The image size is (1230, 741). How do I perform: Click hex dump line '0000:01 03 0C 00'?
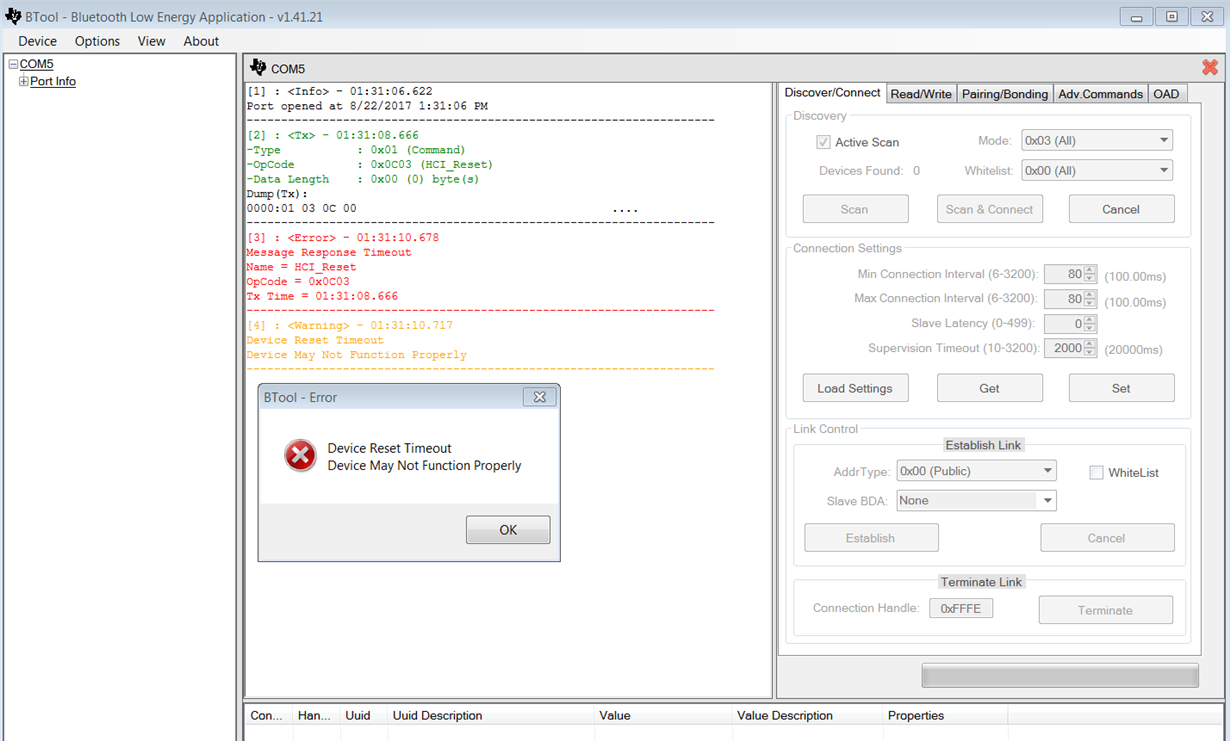point(301,209)
